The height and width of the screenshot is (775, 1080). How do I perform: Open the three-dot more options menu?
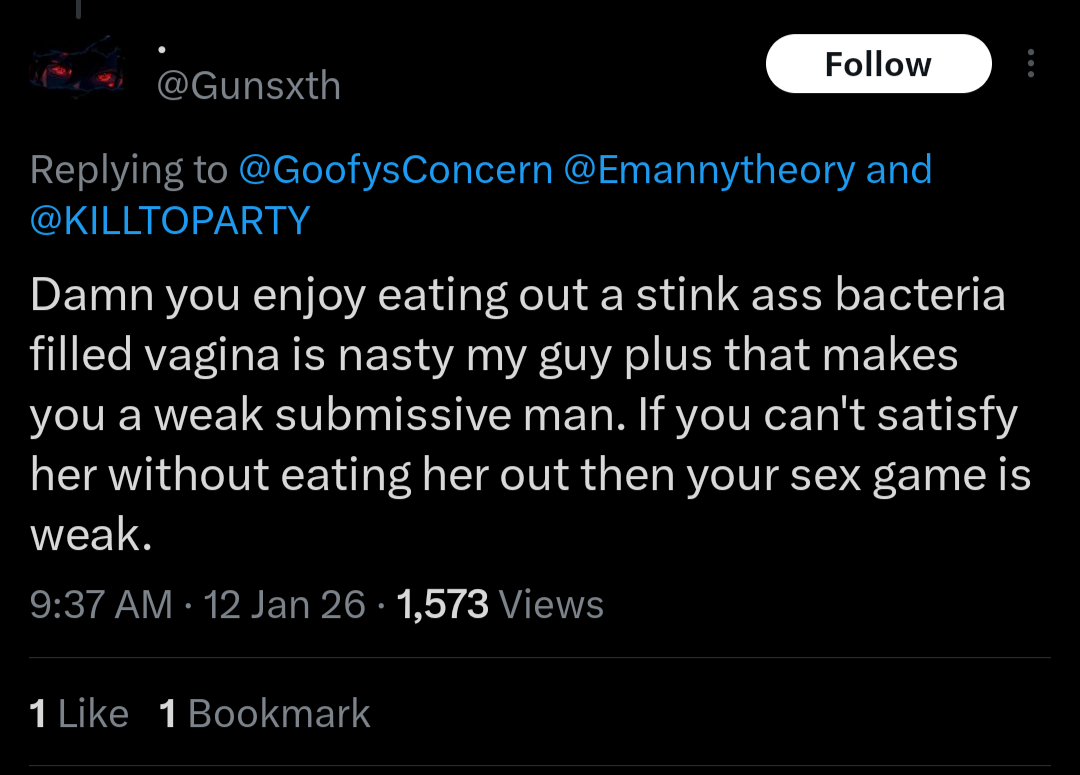coord(1030,65)
